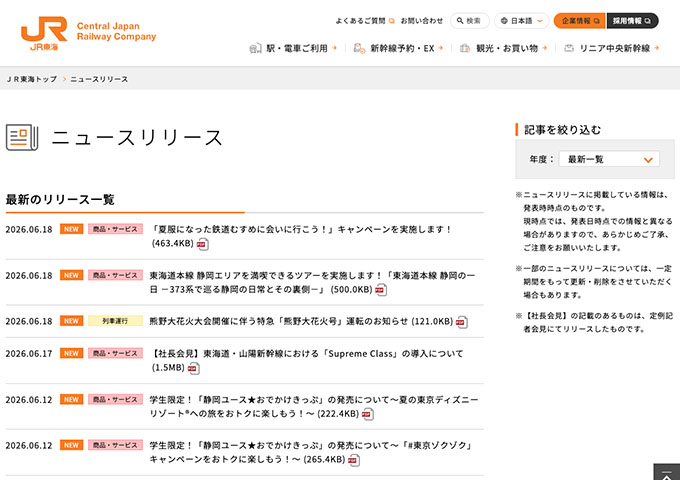
Task: Click NEW badge on the 熊野大花火 row
Action: 72,321
